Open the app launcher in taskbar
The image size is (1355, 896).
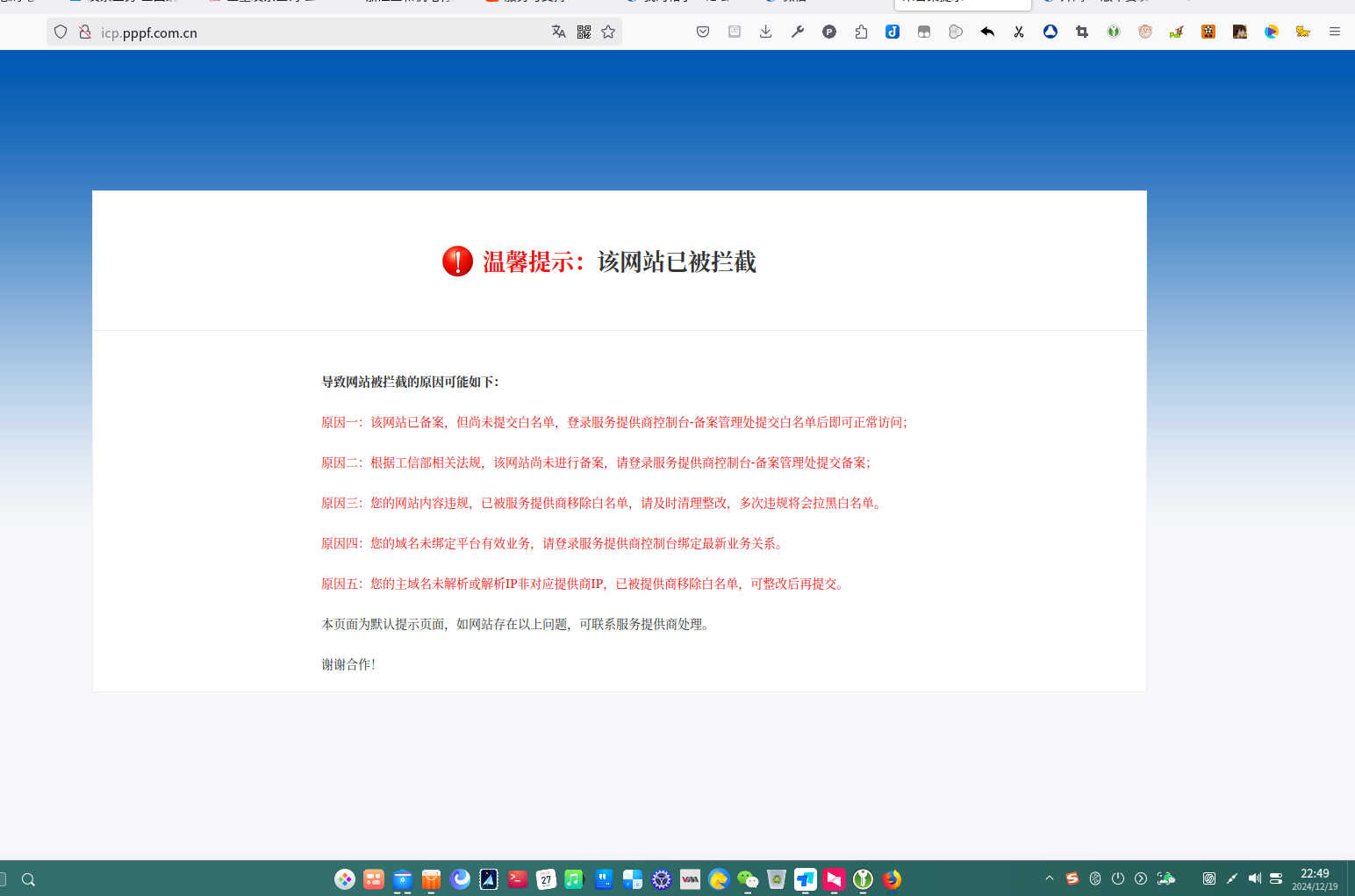pyautogui.click(x=345, y=878)
